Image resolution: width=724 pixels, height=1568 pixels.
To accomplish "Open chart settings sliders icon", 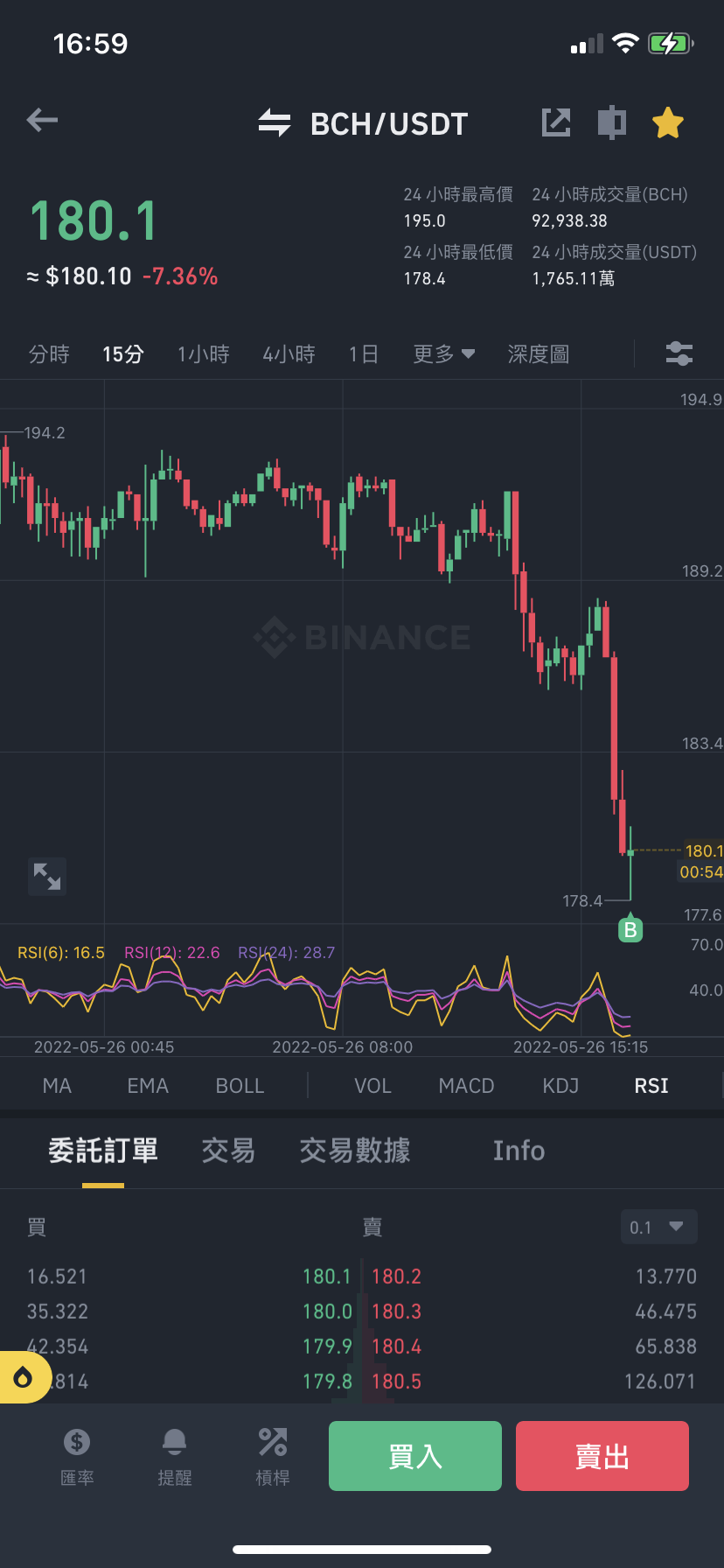I will [679, 354].
